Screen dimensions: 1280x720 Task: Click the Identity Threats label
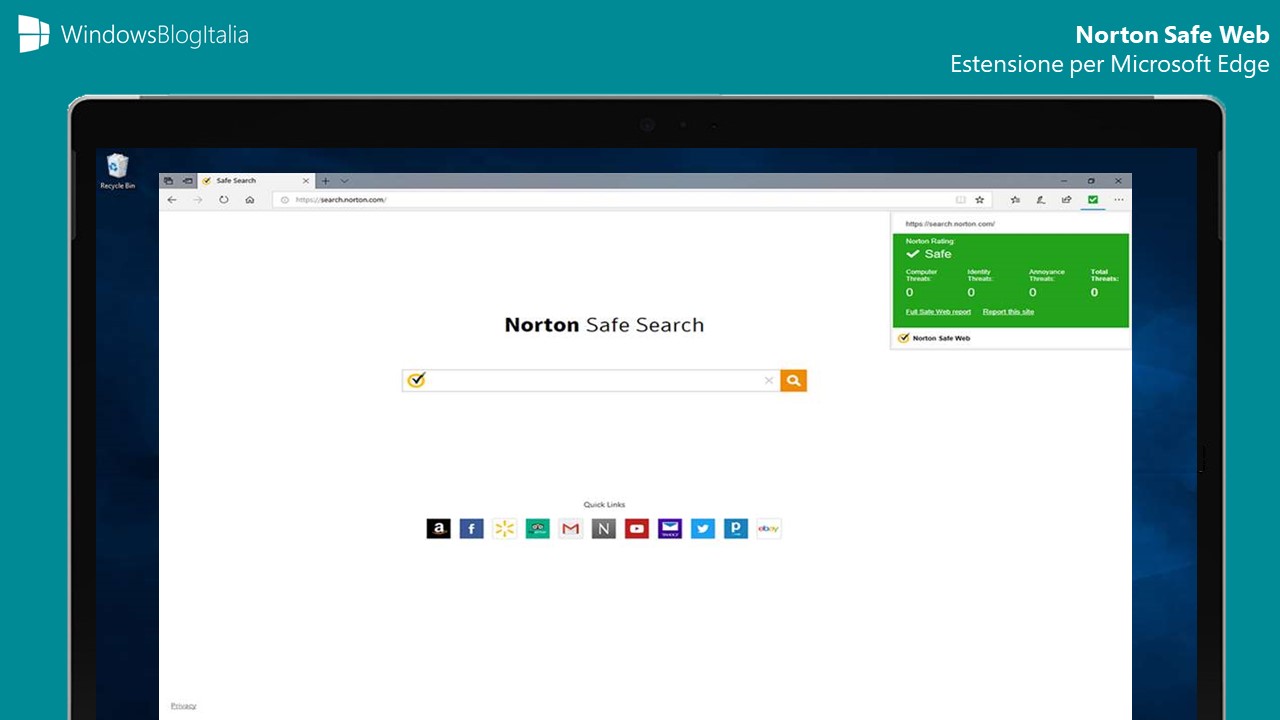(979, 275)
